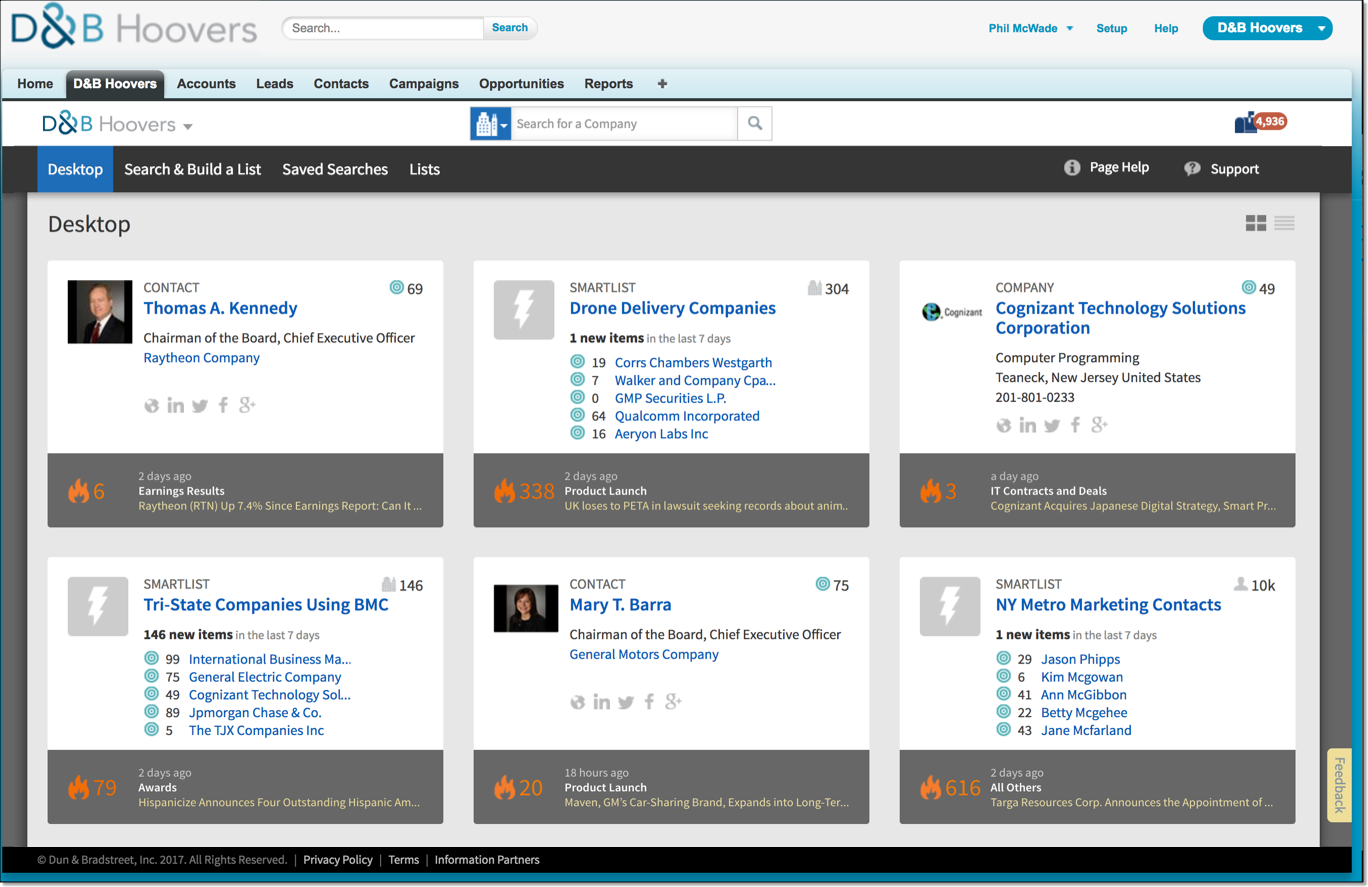Open Twitter icon on Thomas A. Kennedy card
Image resolution: width=1368 pixels, height=887 pixels.
point(200,405)
